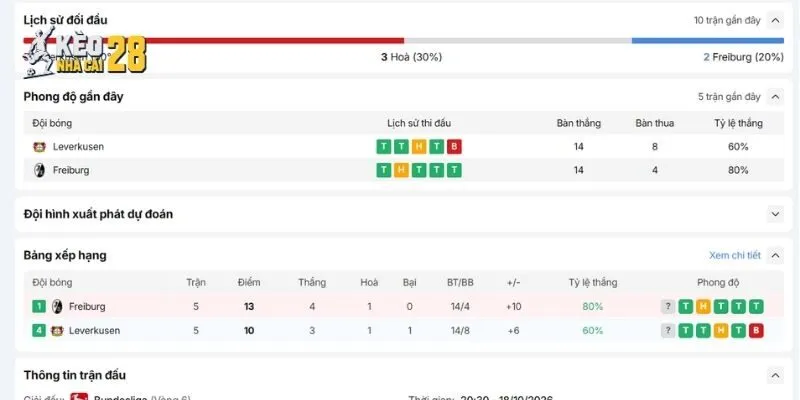Image resolution: width=800 pixels, height=400 pixels.
Task: Click first green T in Leverkusen recent form
Action: (384, 147)
